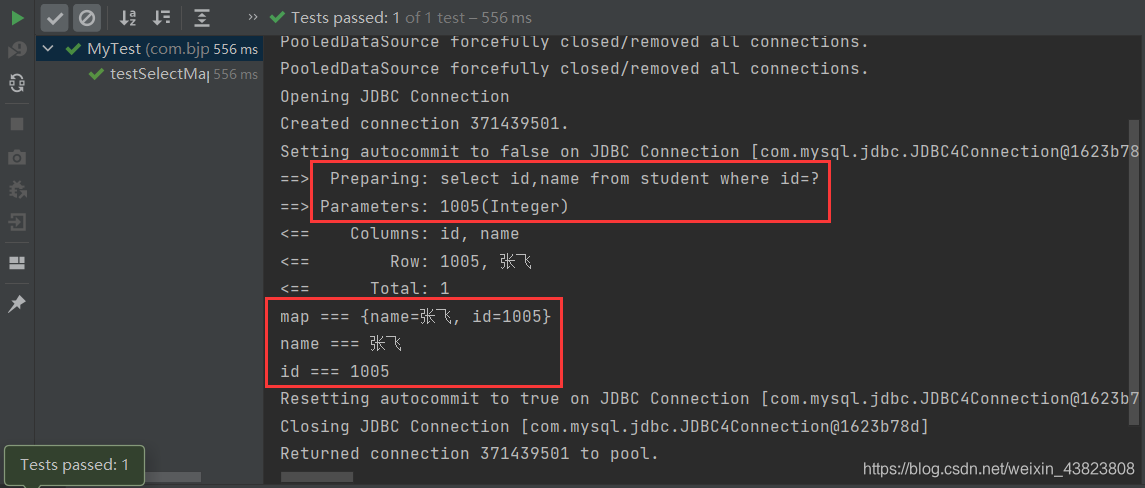The width and height of the screenshot is (1145, 488).
Task: Click the Dump Threads camera icon
Action: (x=17, y=157)
